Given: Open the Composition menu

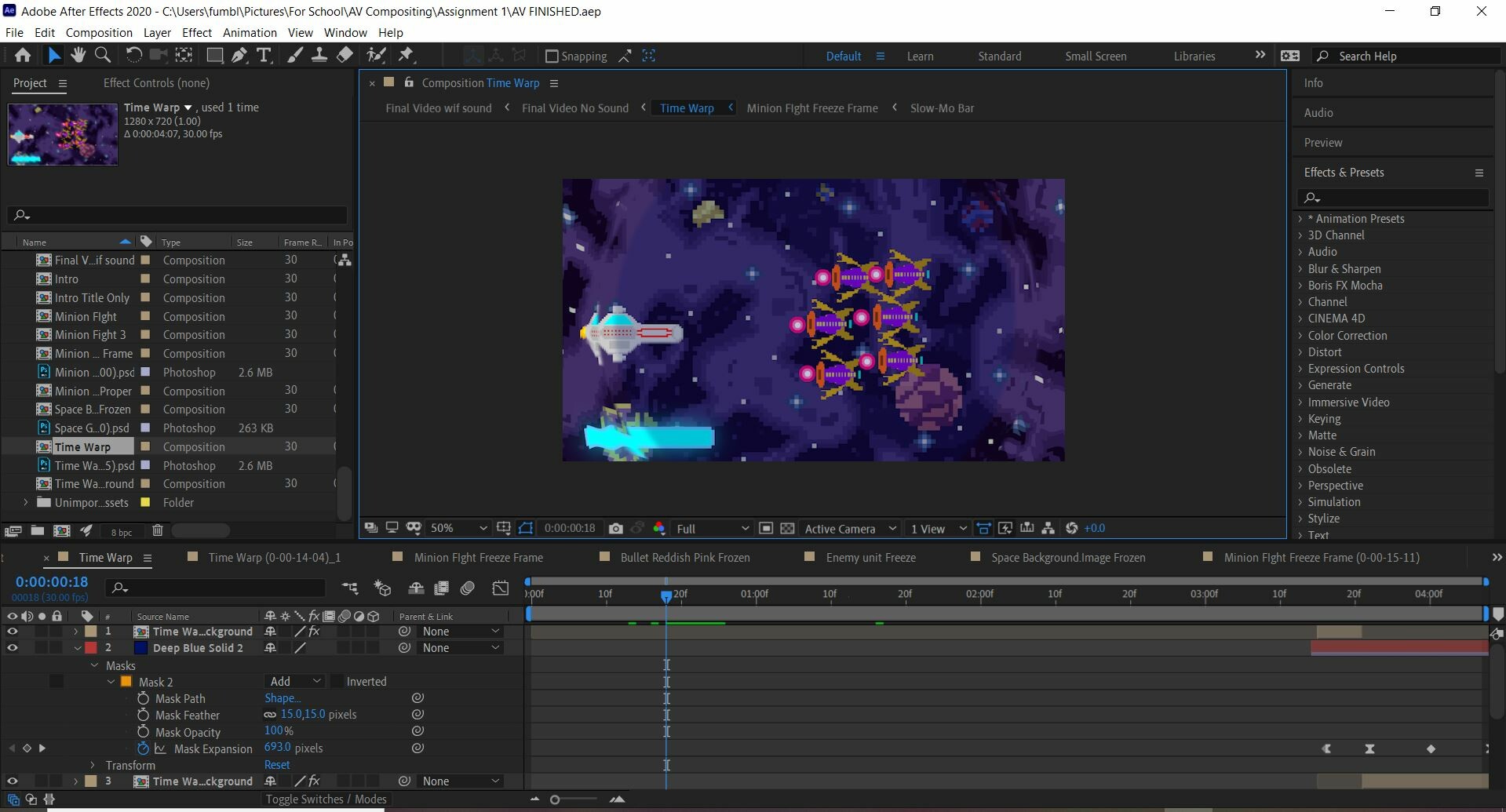Looking at the screenshot, I should point(99,32).
